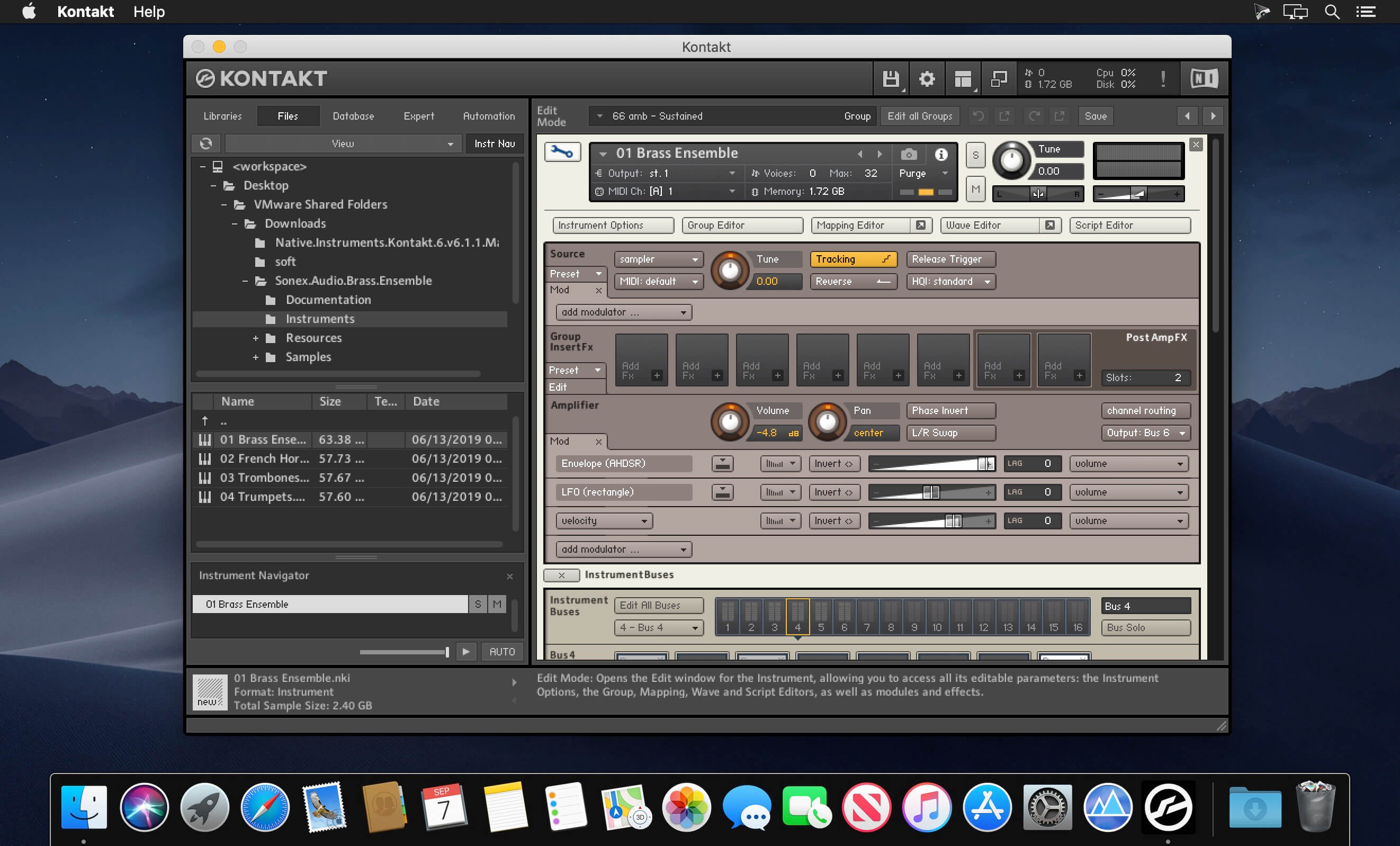Open the instrument info icon

point(941,154)
